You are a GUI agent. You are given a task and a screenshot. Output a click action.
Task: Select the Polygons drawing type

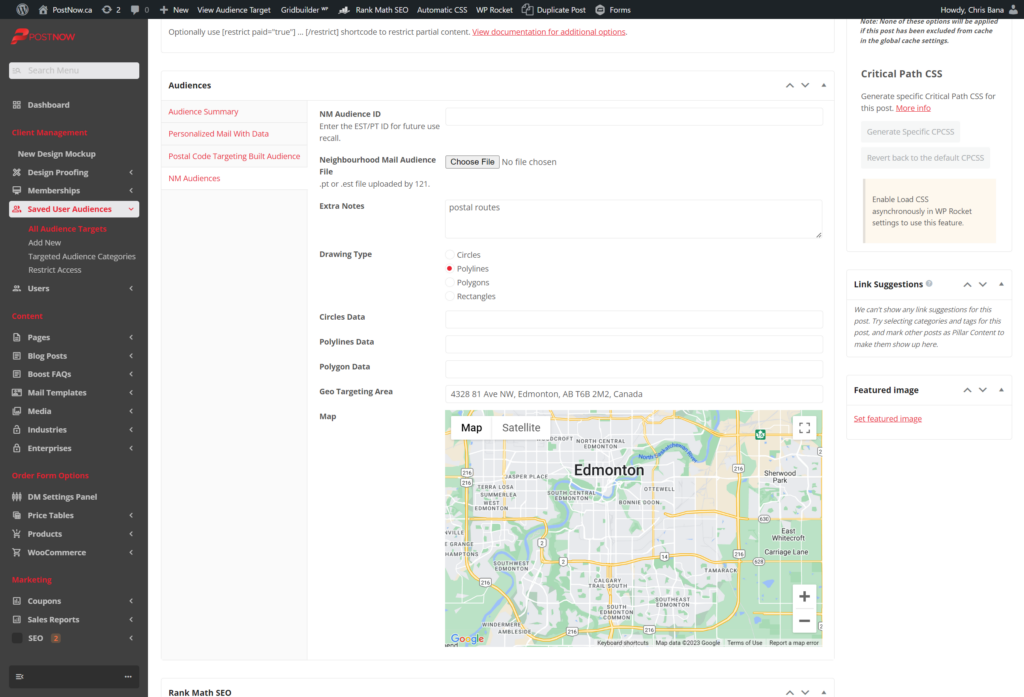450,283
